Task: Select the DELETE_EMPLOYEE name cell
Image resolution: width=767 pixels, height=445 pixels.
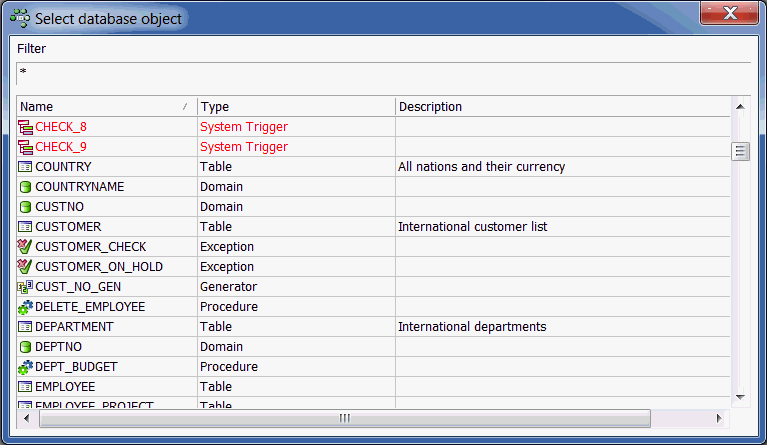Action: click(x=90, y=307)
